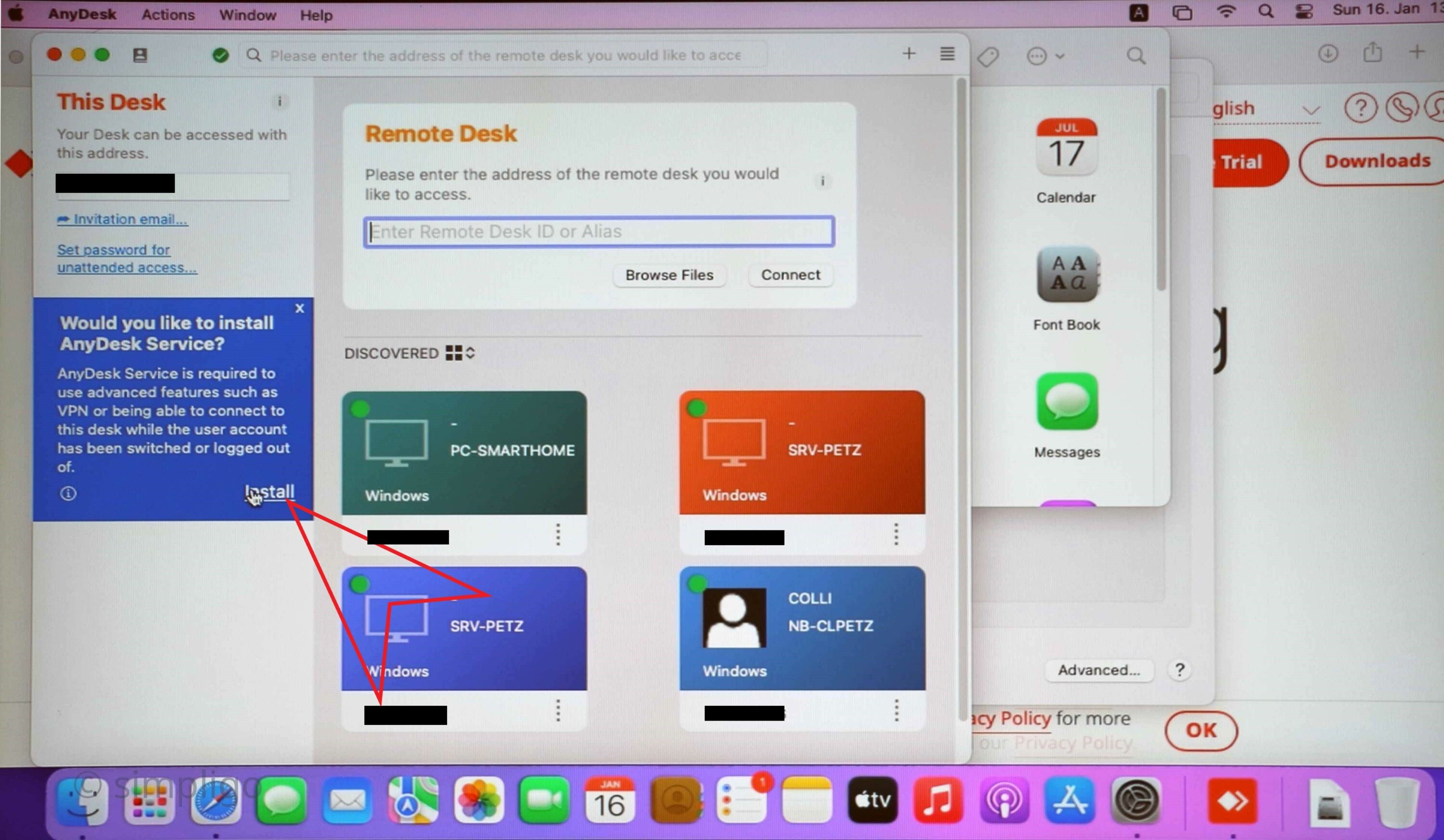1444x840 pixels.
Task: Open the Apple menu
Action: click(17, 13)
